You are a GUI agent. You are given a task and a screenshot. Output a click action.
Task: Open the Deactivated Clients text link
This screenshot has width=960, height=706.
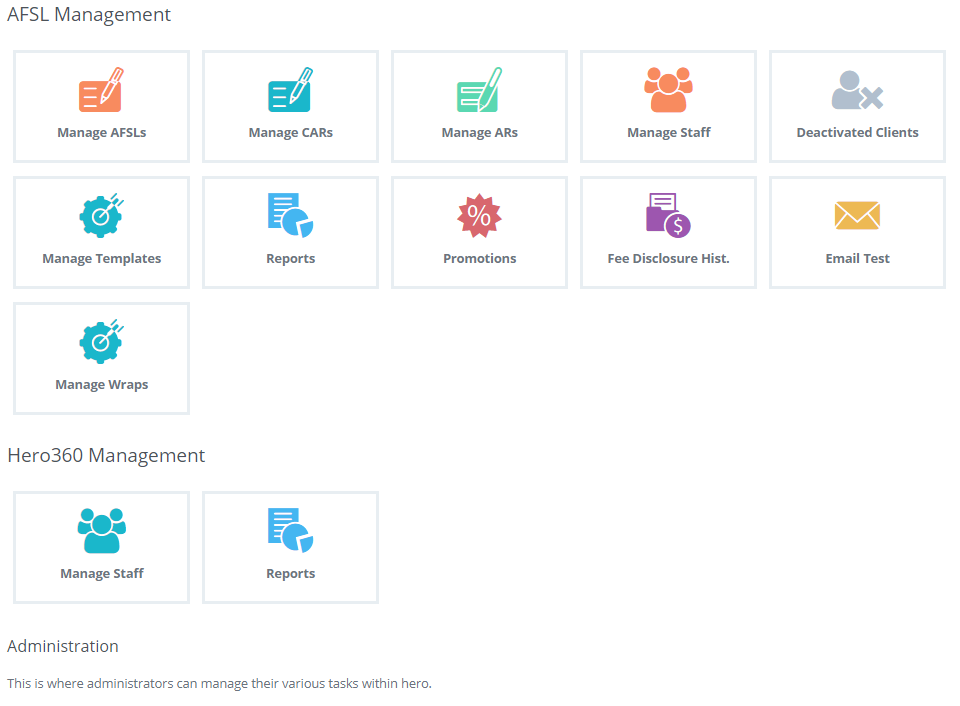tap(857, 132)
